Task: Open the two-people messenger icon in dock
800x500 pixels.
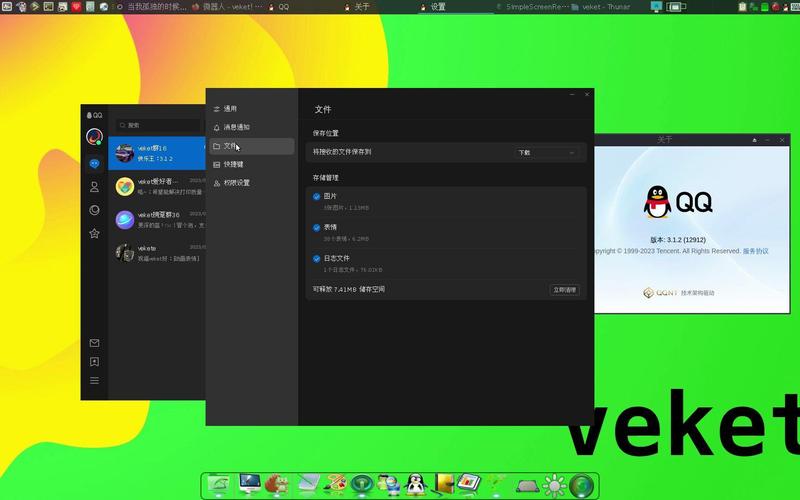Action: [389, 484]
